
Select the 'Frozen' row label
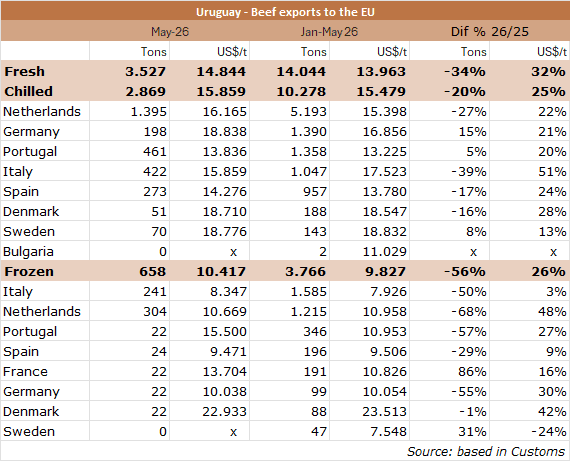coord(29,271)
